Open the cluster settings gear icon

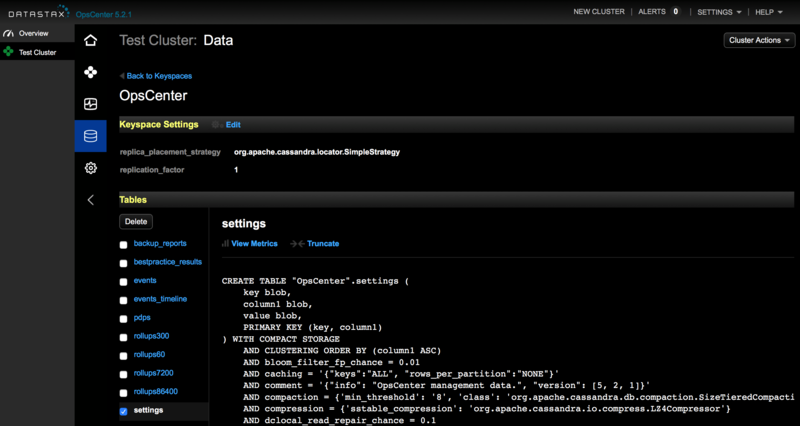point(90,168)
